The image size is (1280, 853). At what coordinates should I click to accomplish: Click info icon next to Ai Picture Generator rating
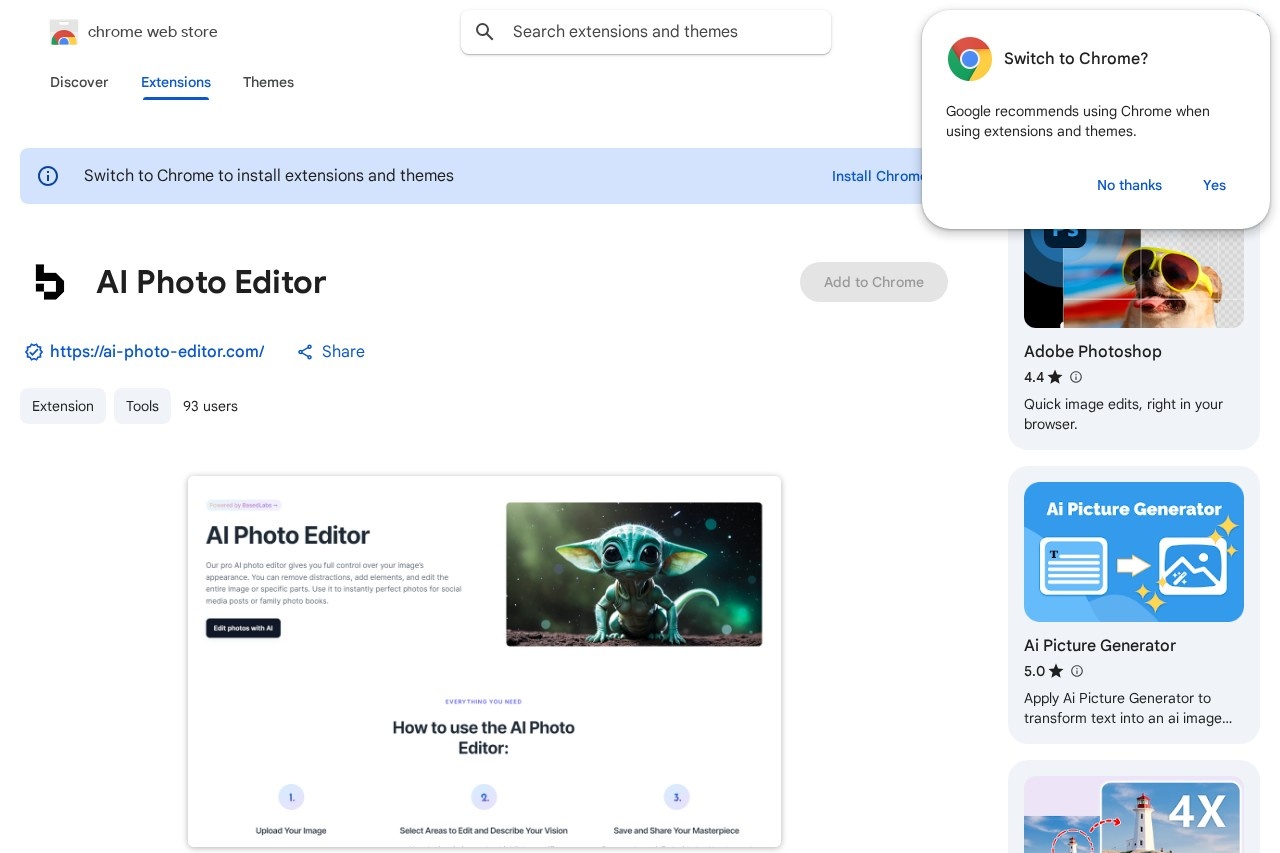click(1076, 671)
